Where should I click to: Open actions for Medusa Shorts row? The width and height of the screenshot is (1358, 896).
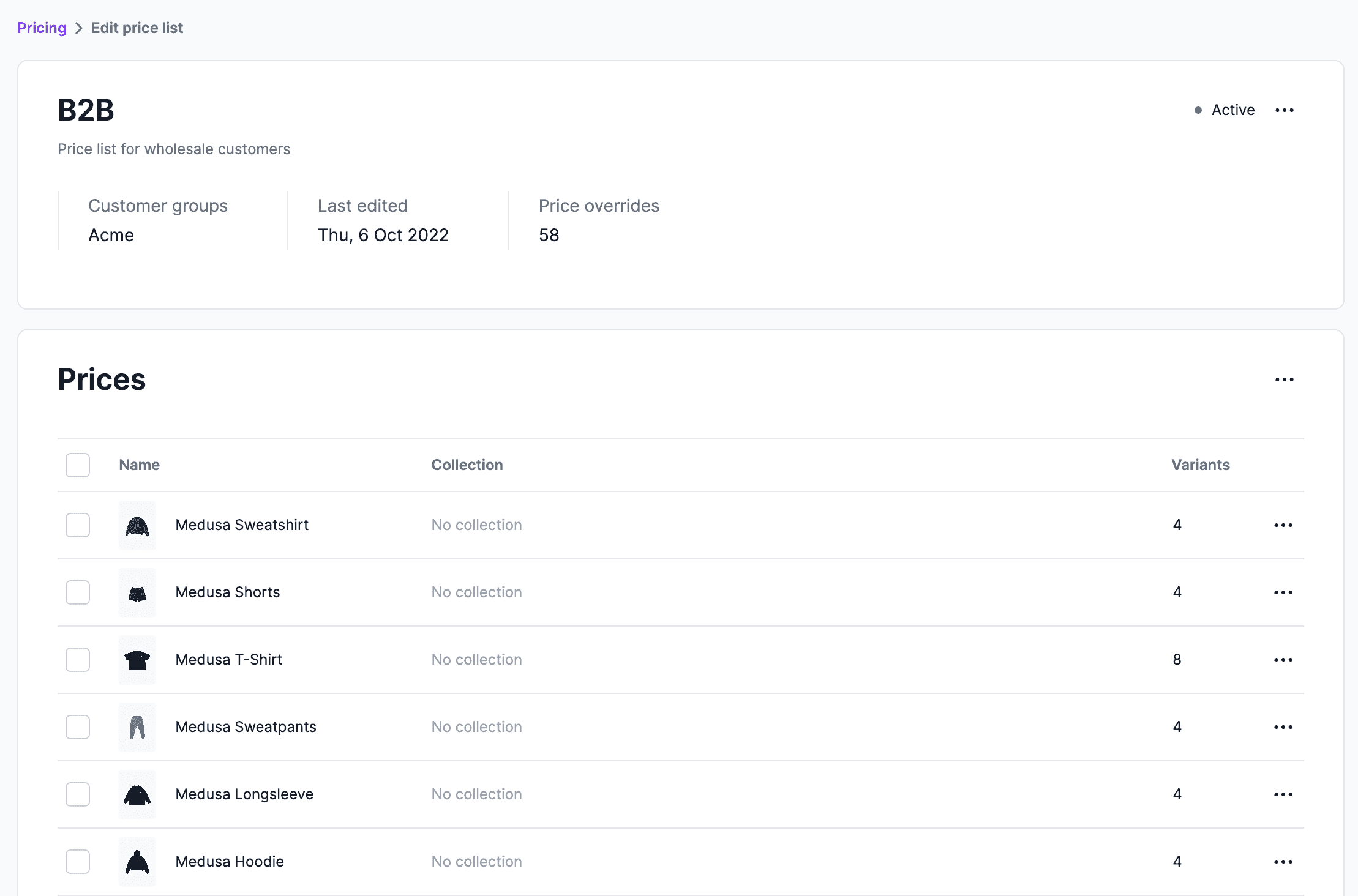click(x=1283, y=592)
